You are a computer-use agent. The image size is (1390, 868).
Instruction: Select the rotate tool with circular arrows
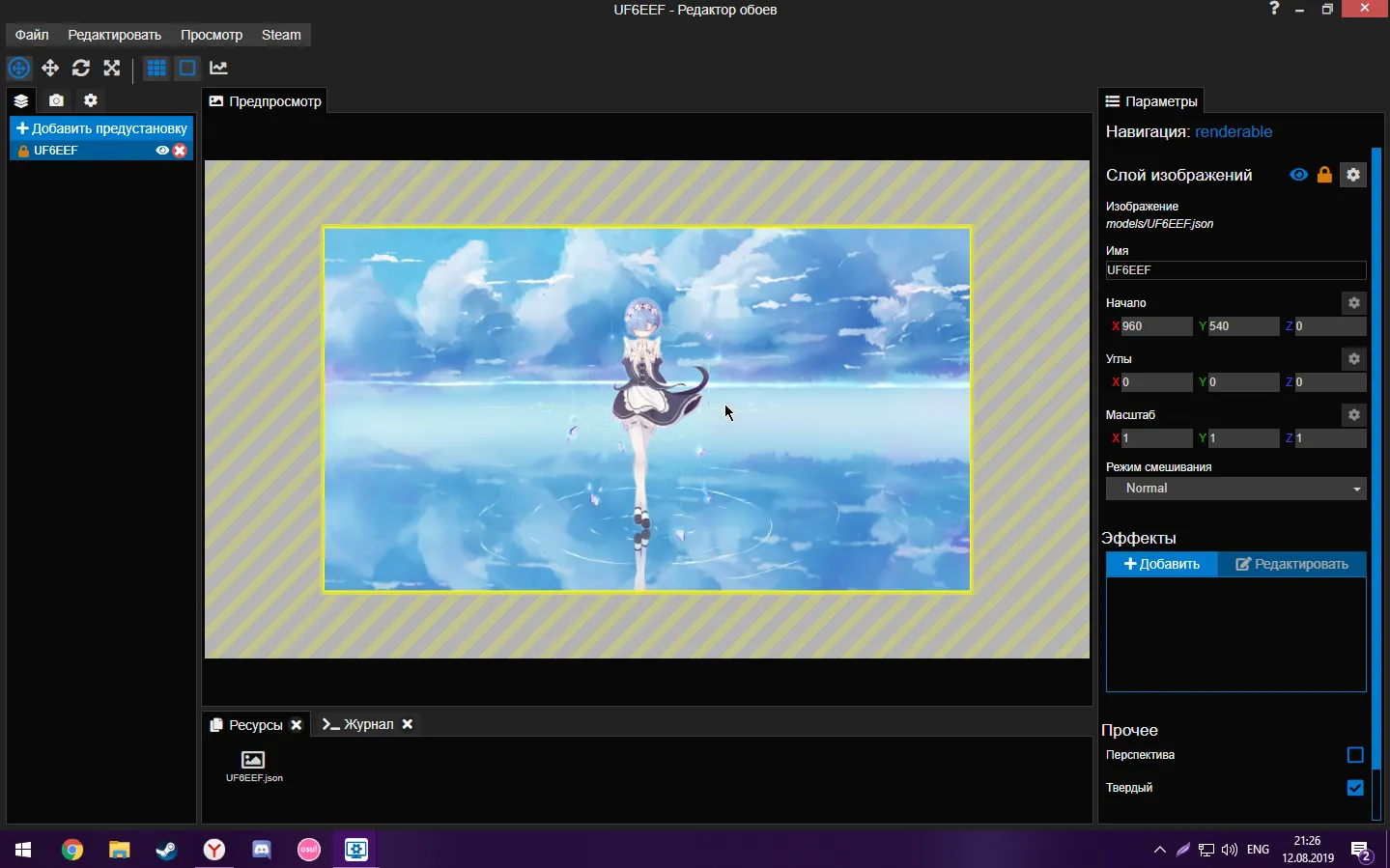[81, 68]
